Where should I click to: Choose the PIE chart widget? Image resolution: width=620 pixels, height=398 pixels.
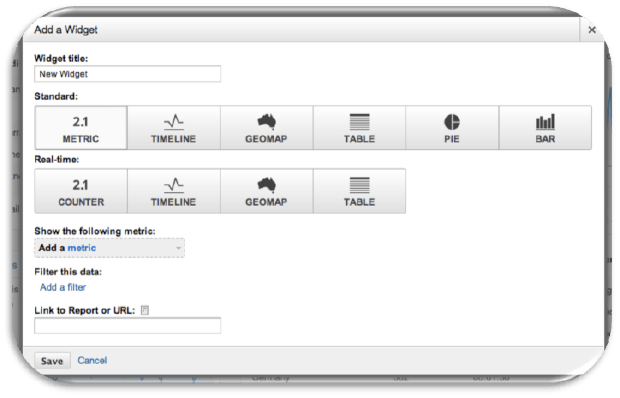452,128
